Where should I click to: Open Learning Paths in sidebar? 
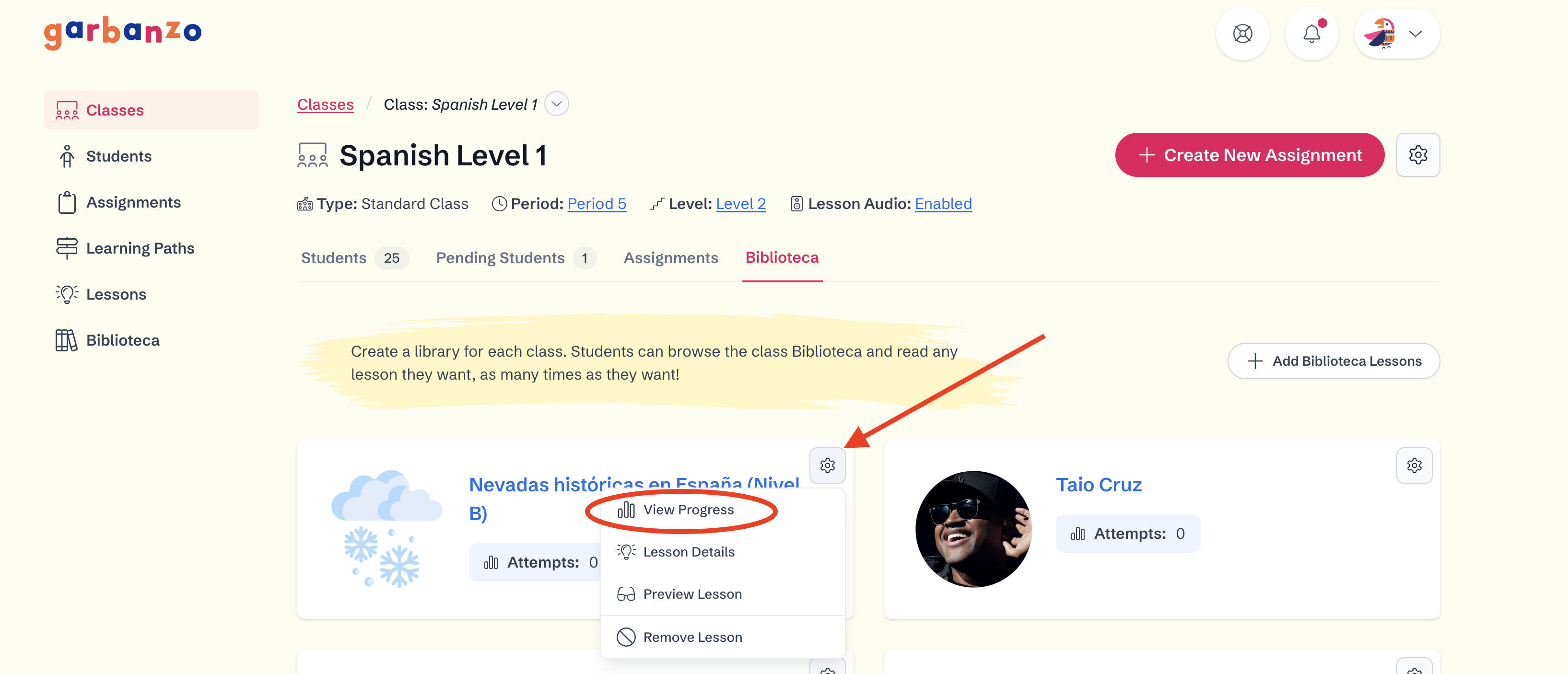click(x=140, y=248)
